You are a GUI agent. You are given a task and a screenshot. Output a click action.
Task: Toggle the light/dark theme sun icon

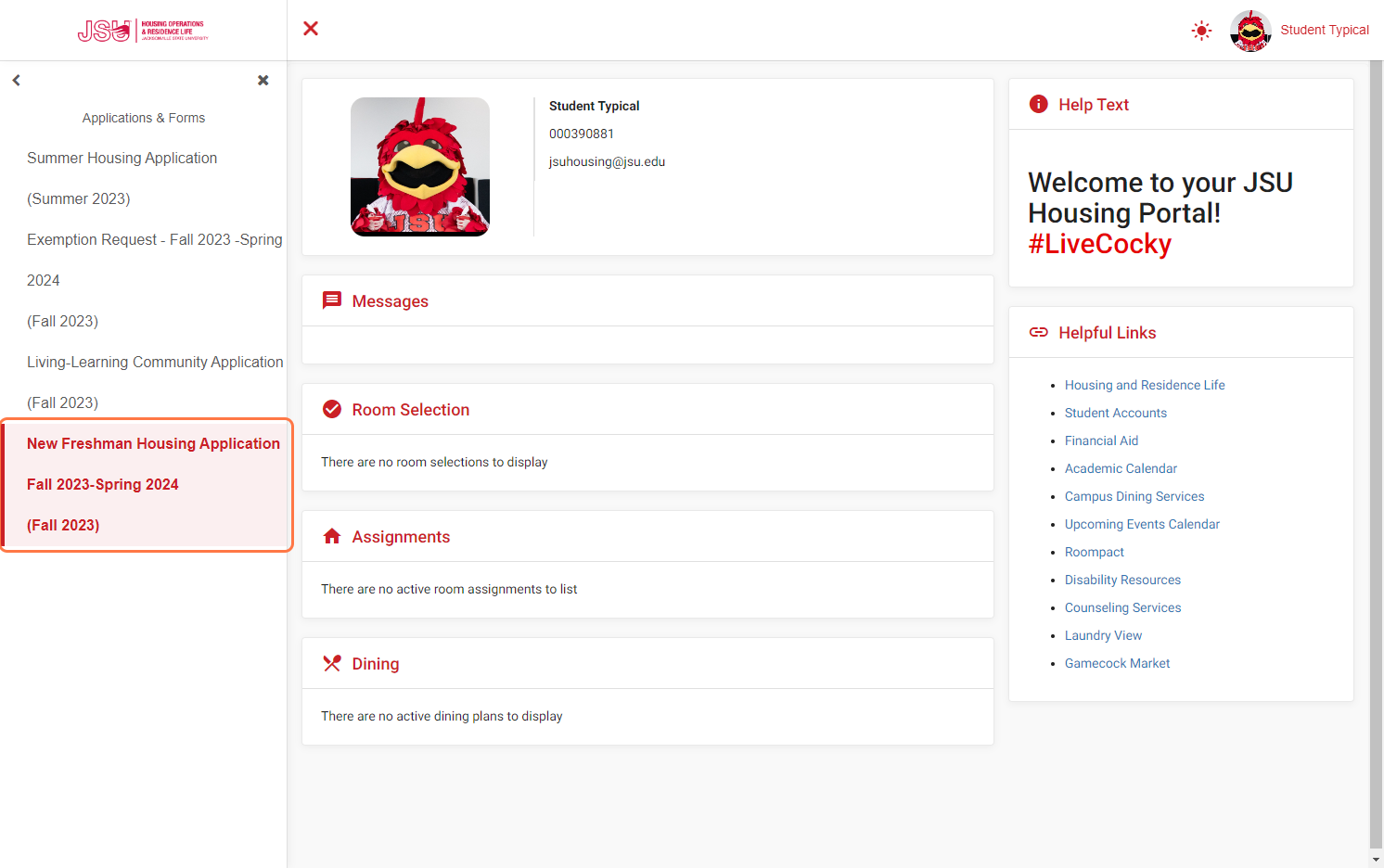point(1201,31)
